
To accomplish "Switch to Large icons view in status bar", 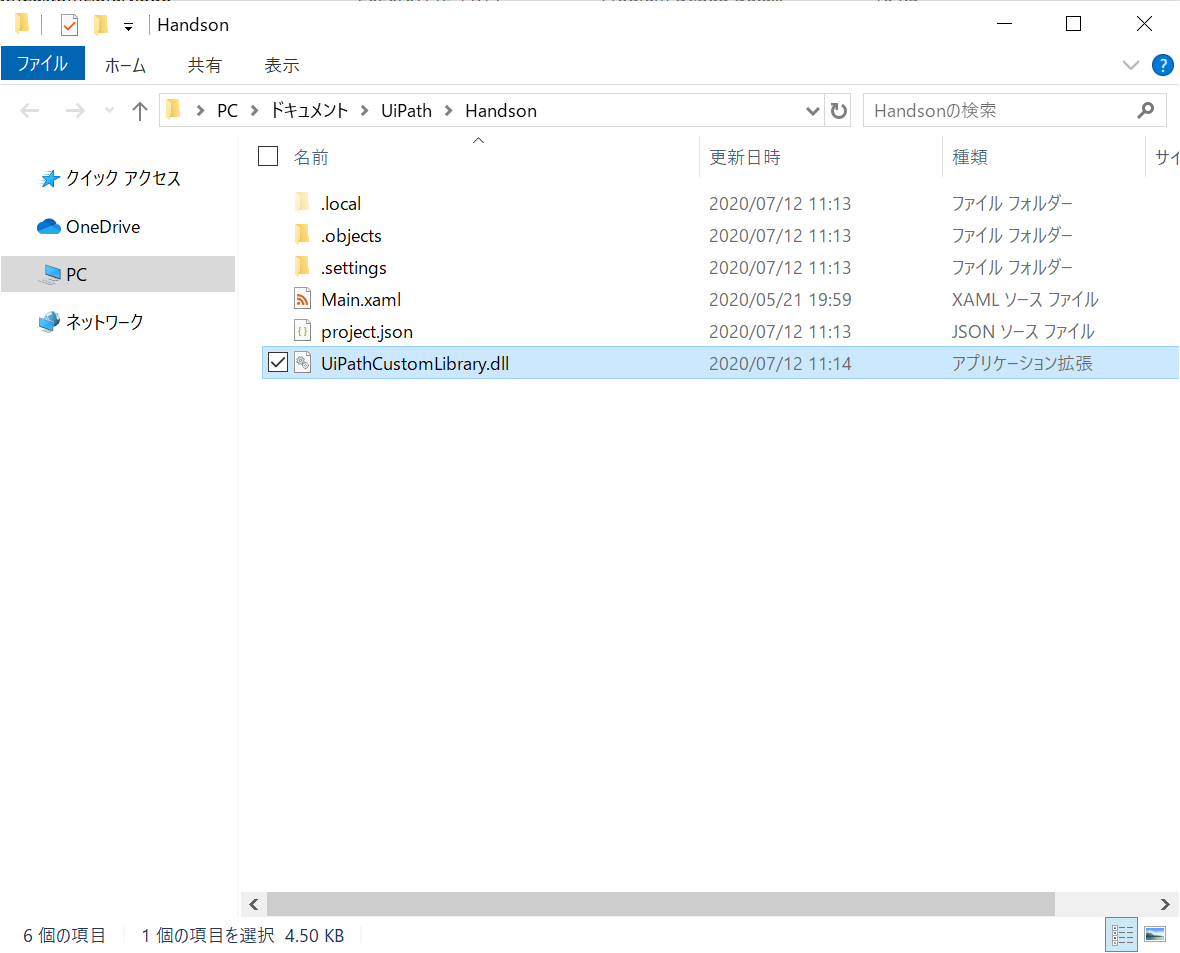I will pos(1155,935).
